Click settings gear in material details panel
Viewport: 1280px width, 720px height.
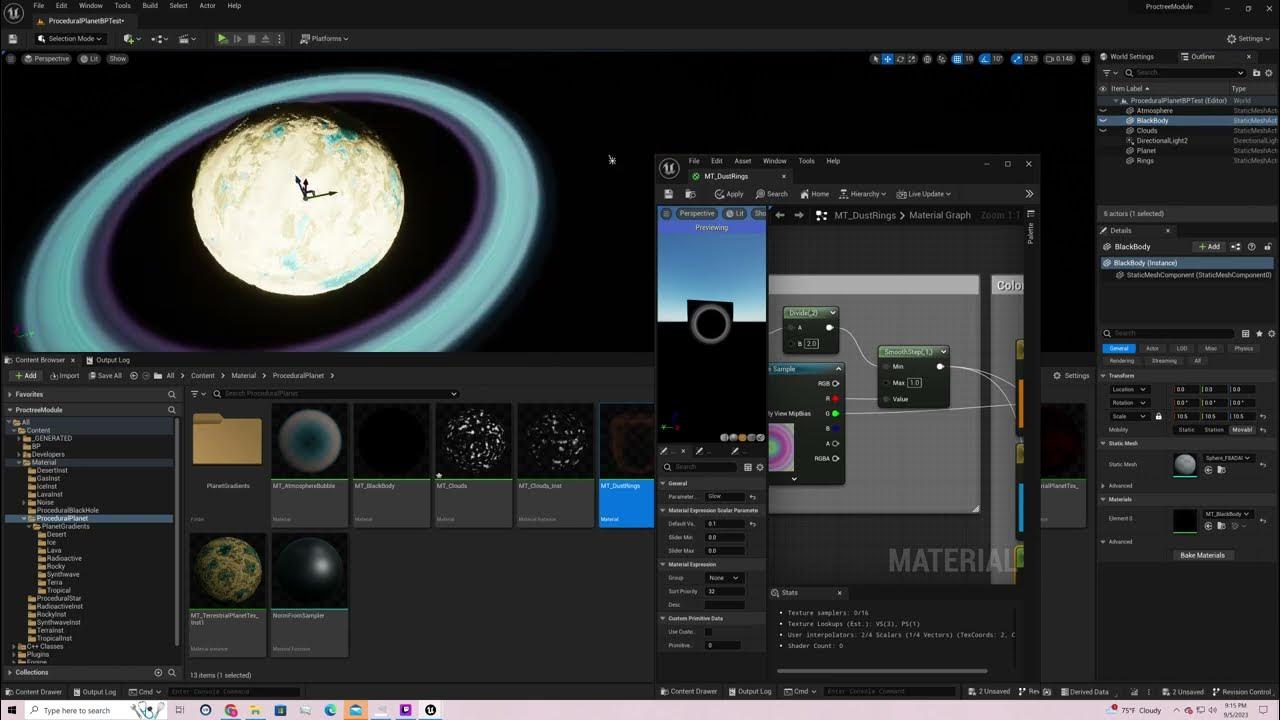tap(760, 467)
